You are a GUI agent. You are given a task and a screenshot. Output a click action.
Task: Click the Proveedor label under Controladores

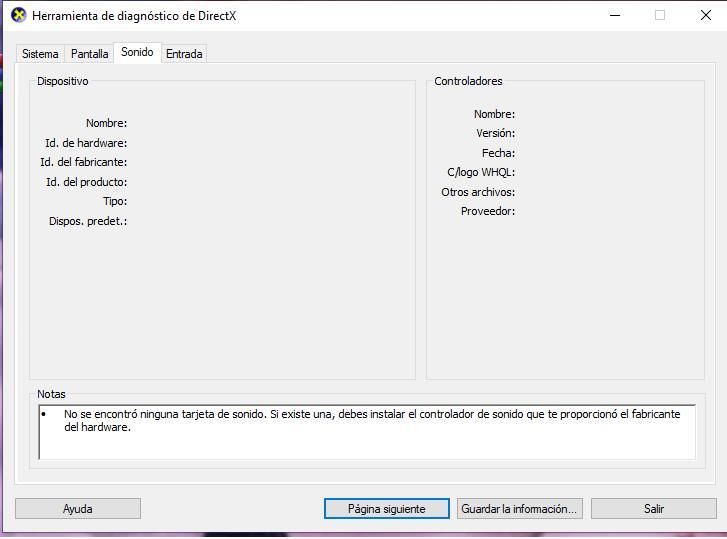coord(488,211)
